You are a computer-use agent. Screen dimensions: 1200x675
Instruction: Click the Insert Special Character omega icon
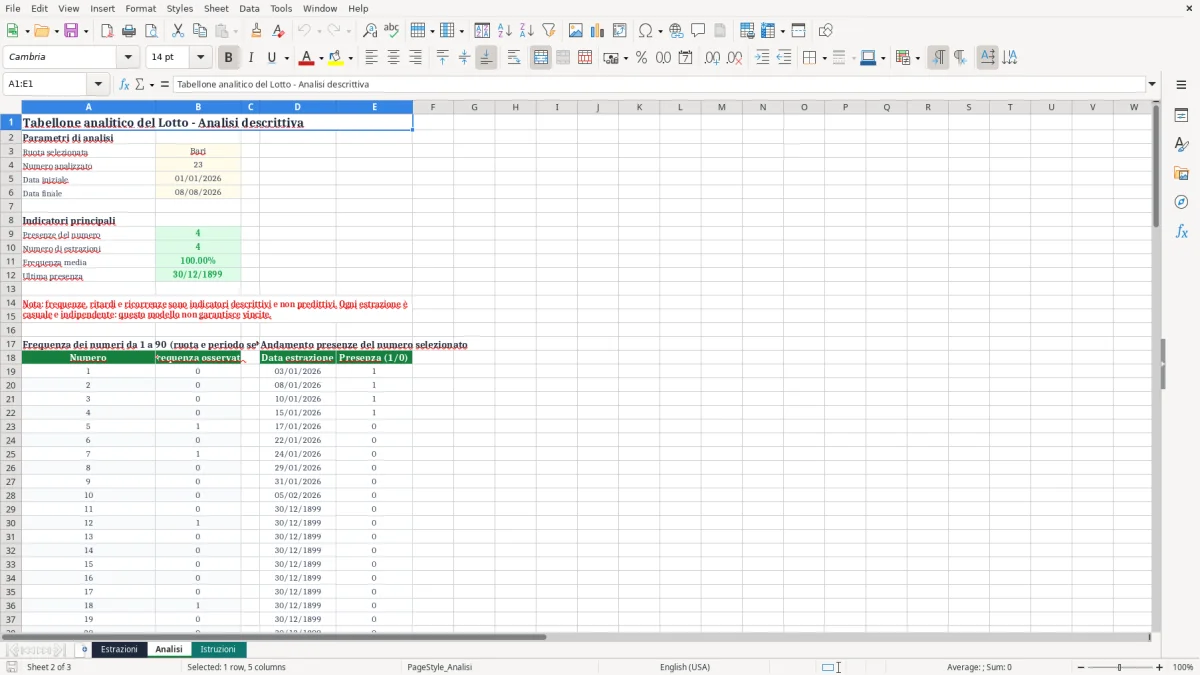pyautogui.click(x=645, y=31)
